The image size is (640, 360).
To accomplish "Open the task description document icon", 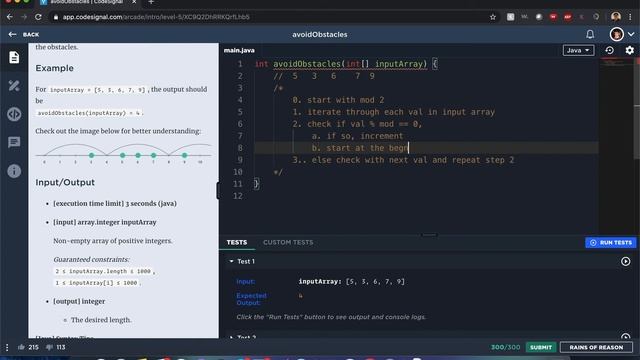I will 14,57.
